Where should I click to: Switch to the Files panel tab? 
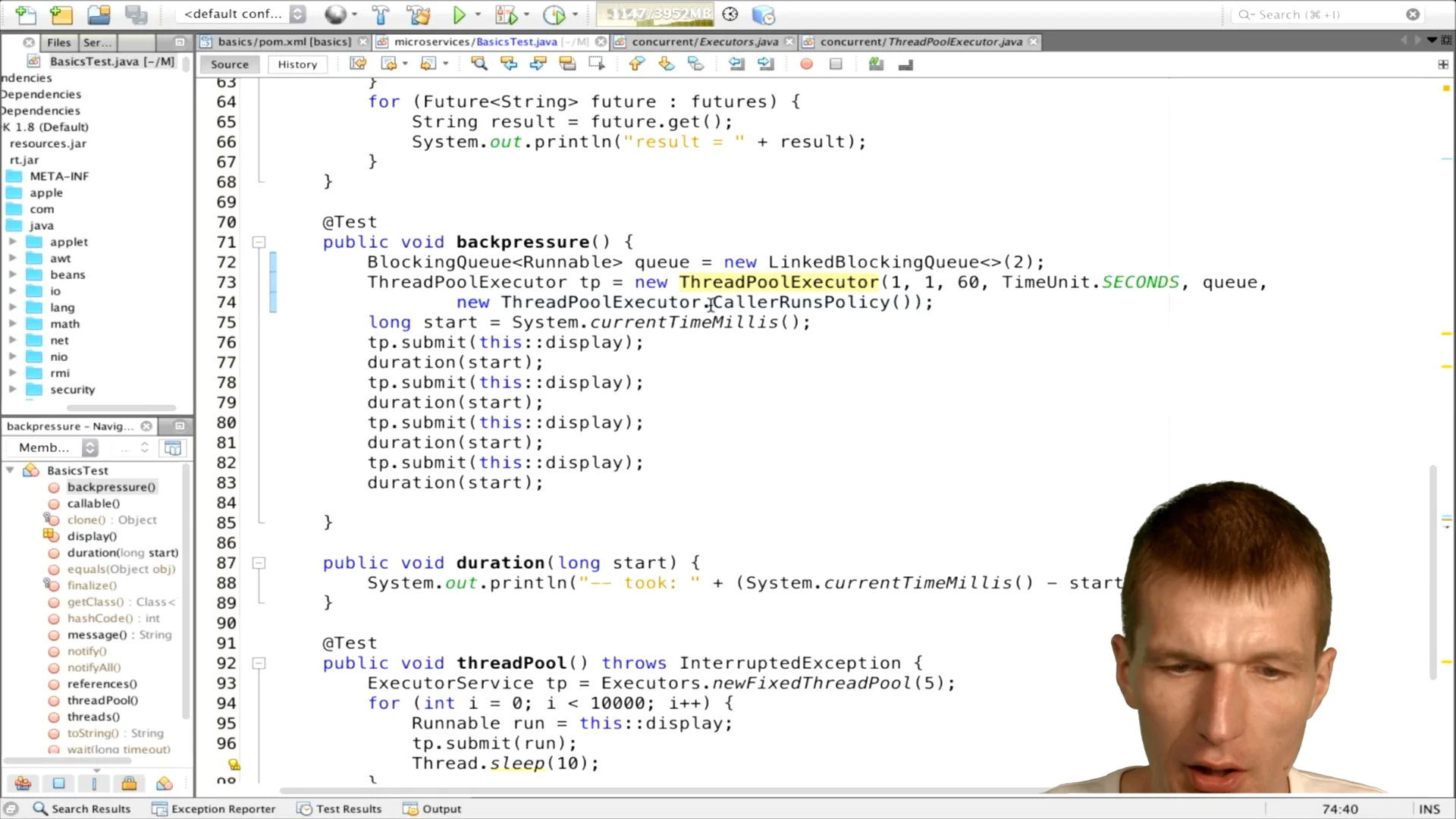tap(58, 42)
